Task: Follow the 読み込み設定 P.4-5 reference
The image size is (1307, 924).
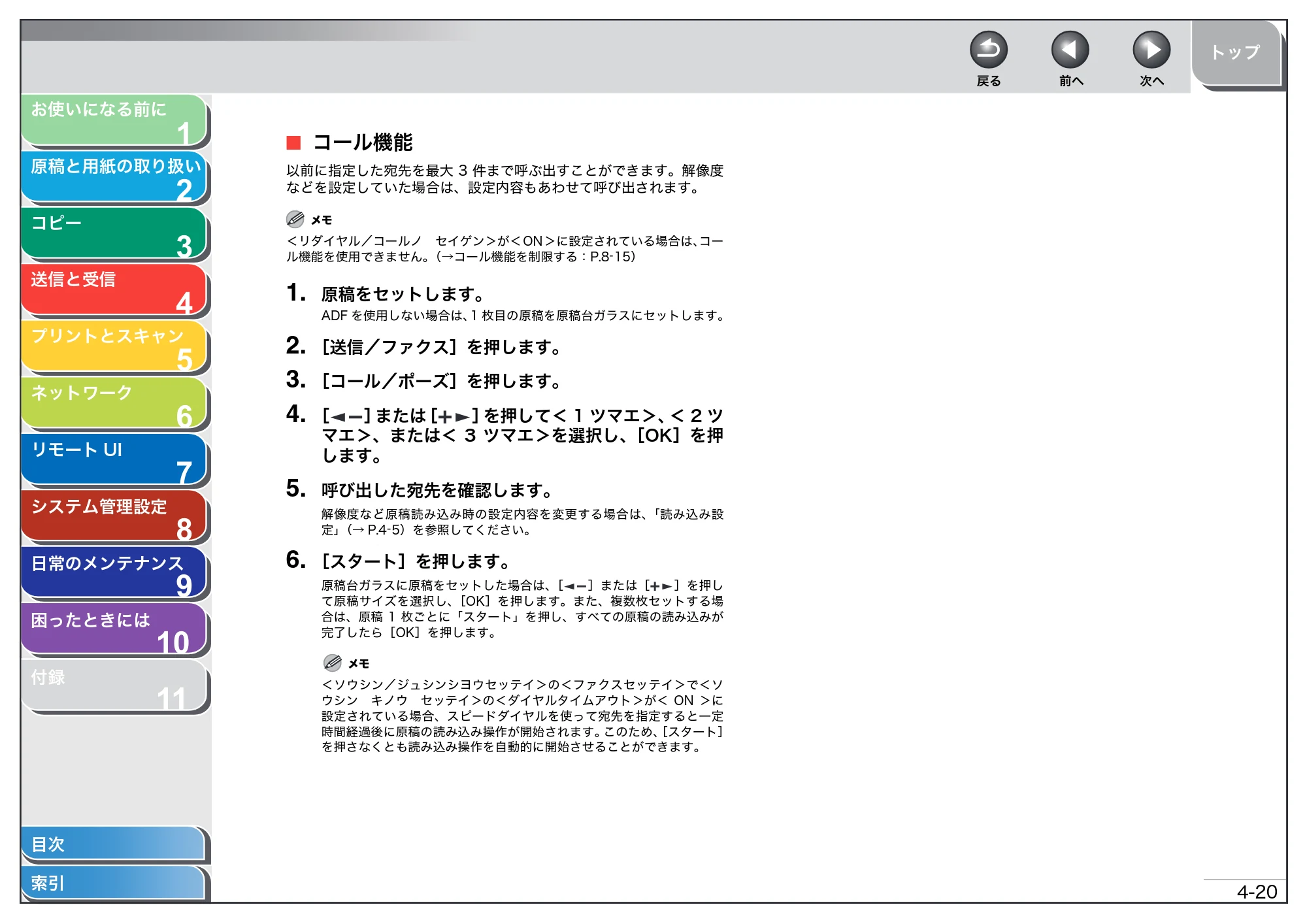Action: point(522,522)
